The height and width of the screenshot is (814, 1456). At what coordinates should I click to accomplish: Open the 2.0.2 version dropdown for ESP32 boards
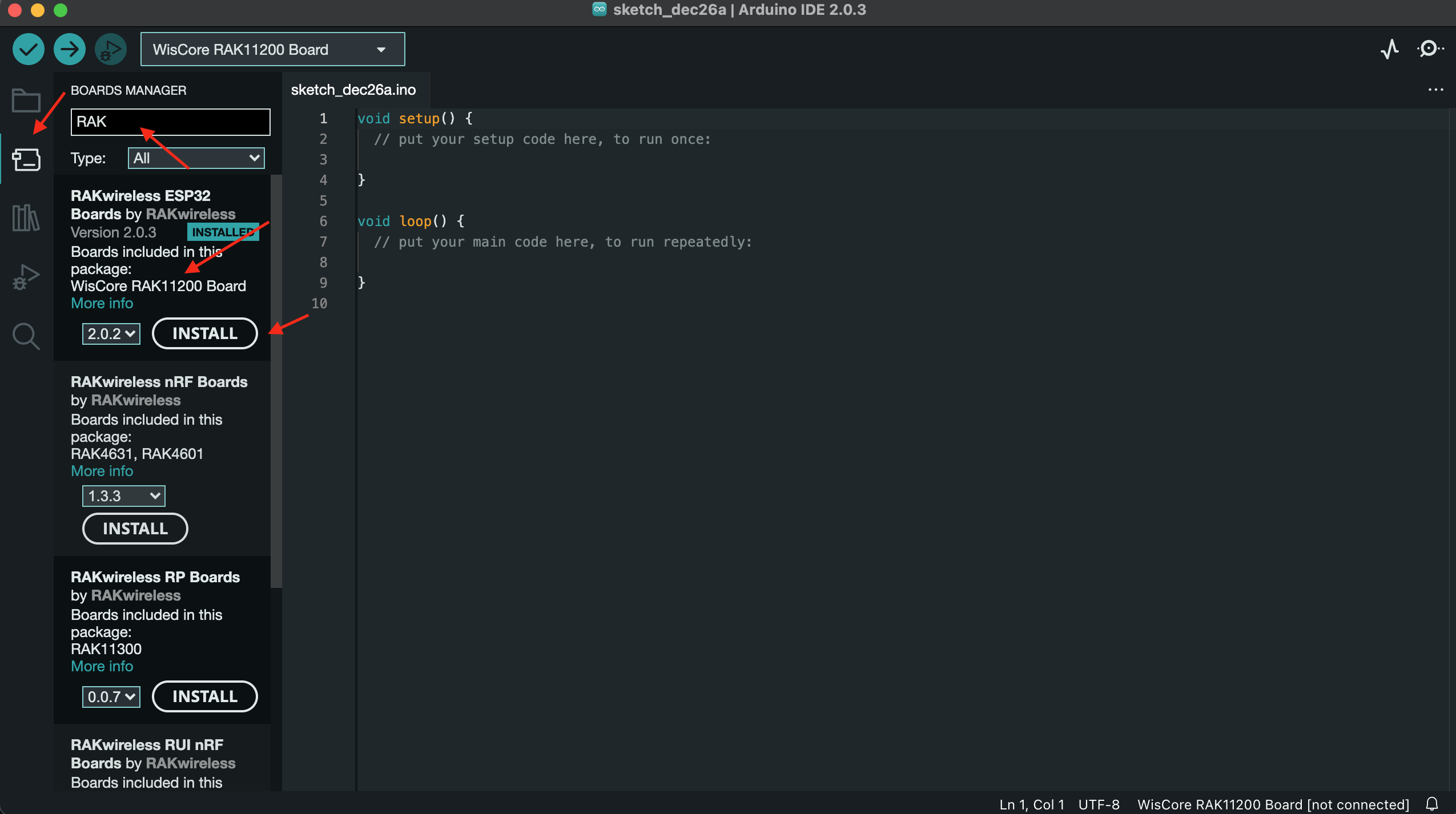pos(111,333)
